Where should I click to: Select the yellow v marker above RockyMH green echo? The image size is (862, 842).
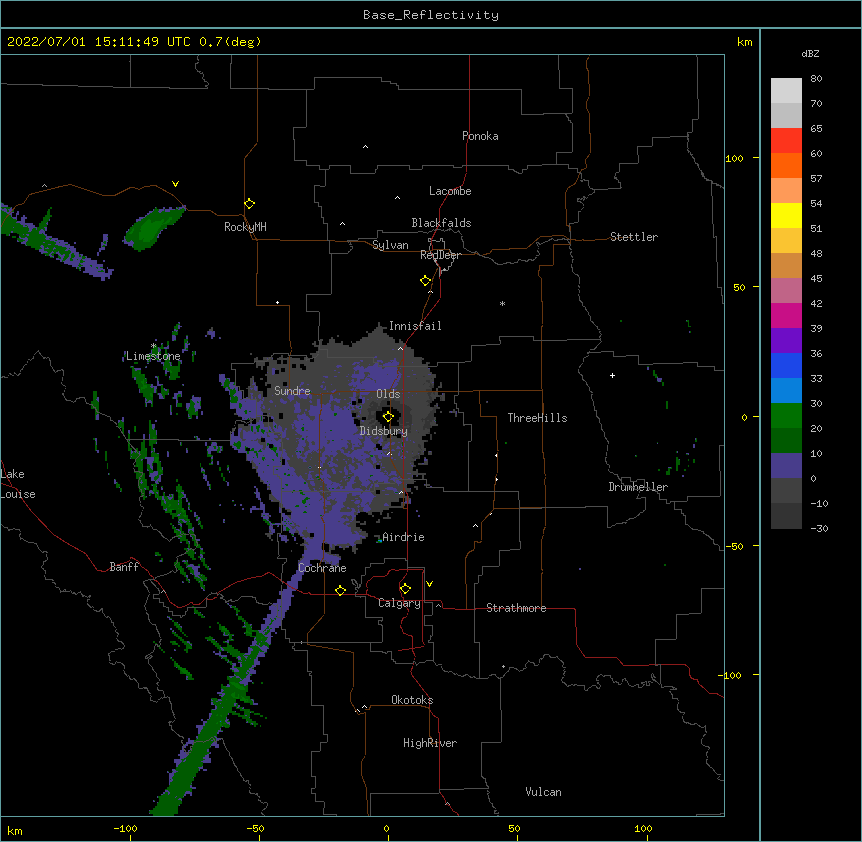175,184
